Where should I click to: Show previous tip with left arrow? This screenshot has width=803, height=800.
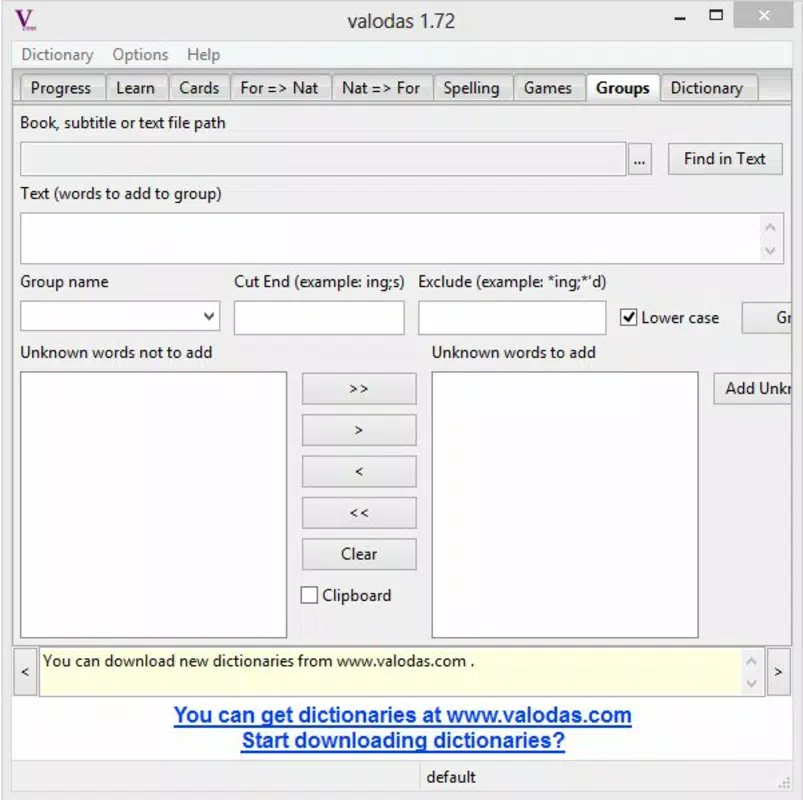(x=25, y=671)
